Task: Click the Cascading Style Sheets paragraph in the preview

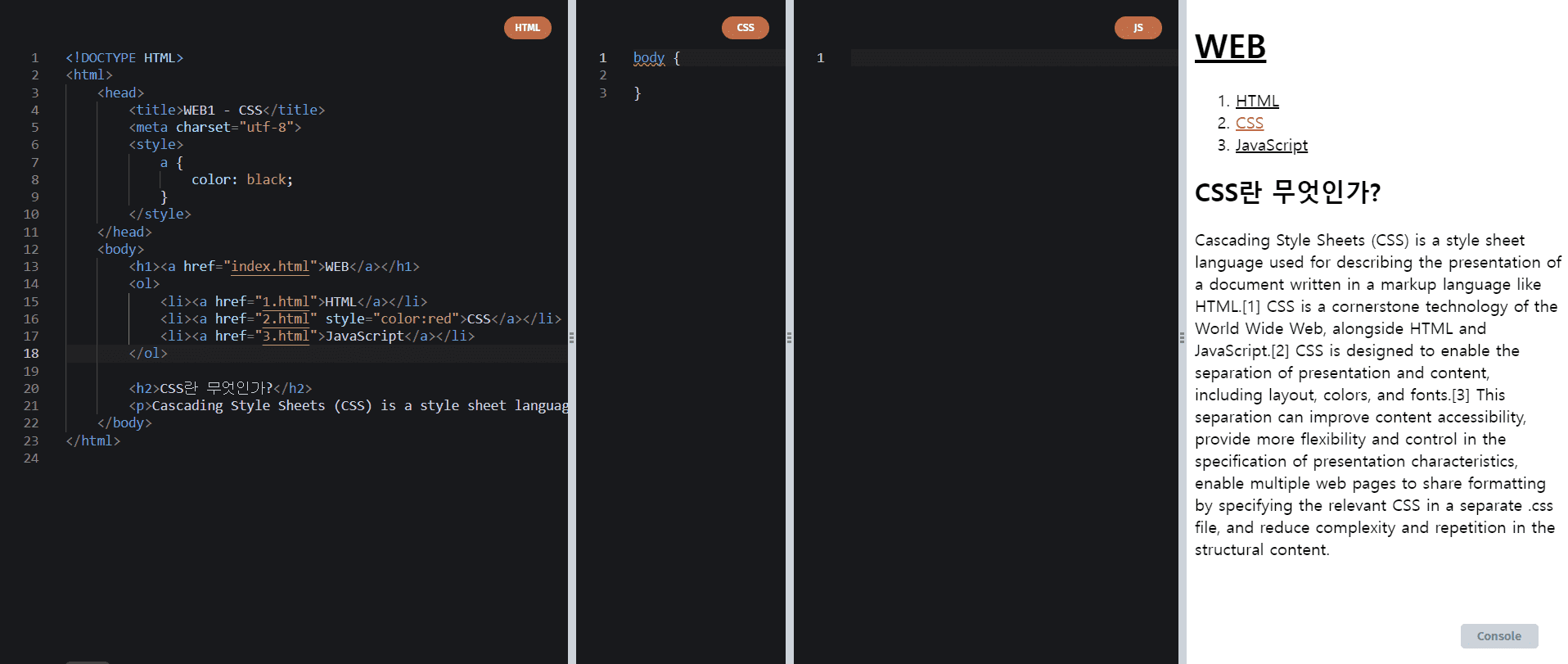Action: click(x=1378, y=395)
